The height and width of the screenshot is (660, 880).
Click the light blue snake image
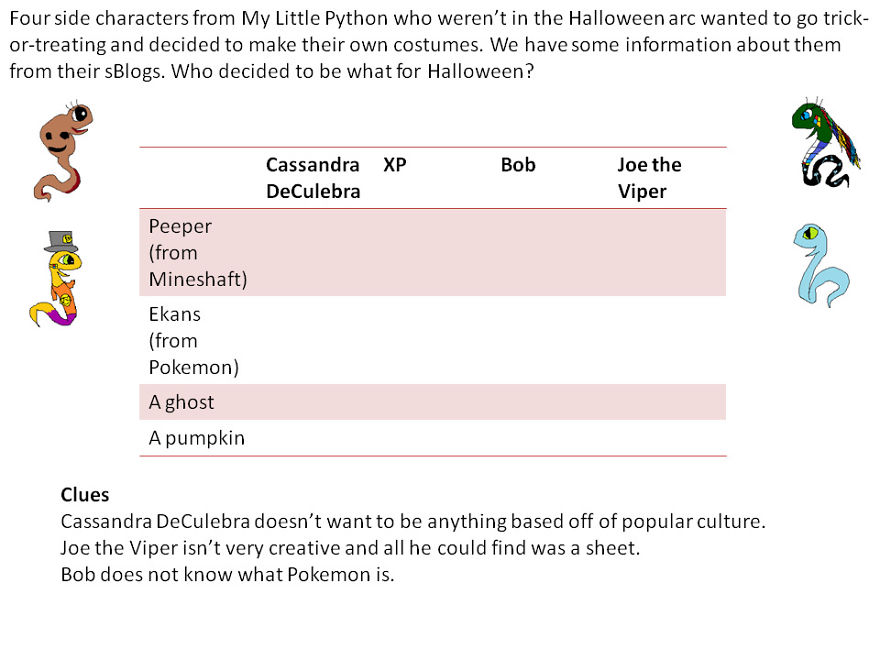point(821,265)
